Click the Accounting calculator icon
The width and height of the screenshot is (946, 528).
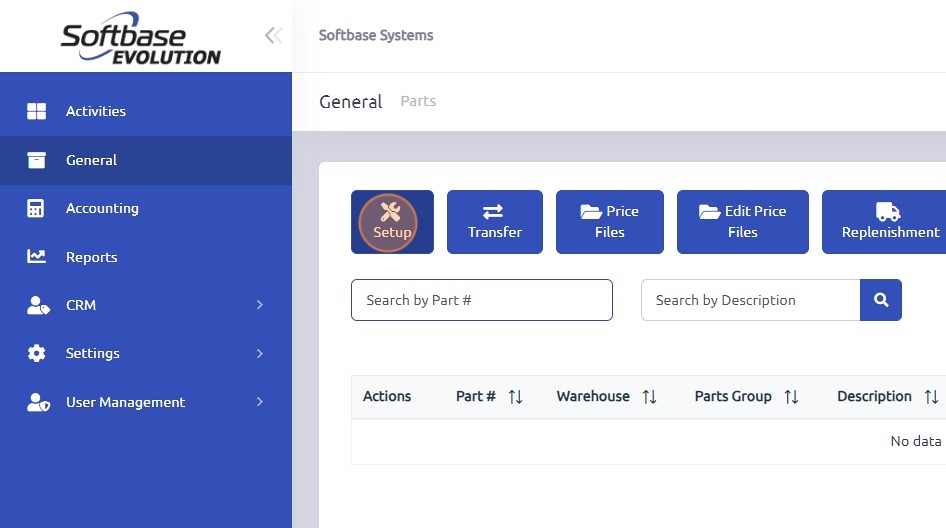(x=36, y=208)
